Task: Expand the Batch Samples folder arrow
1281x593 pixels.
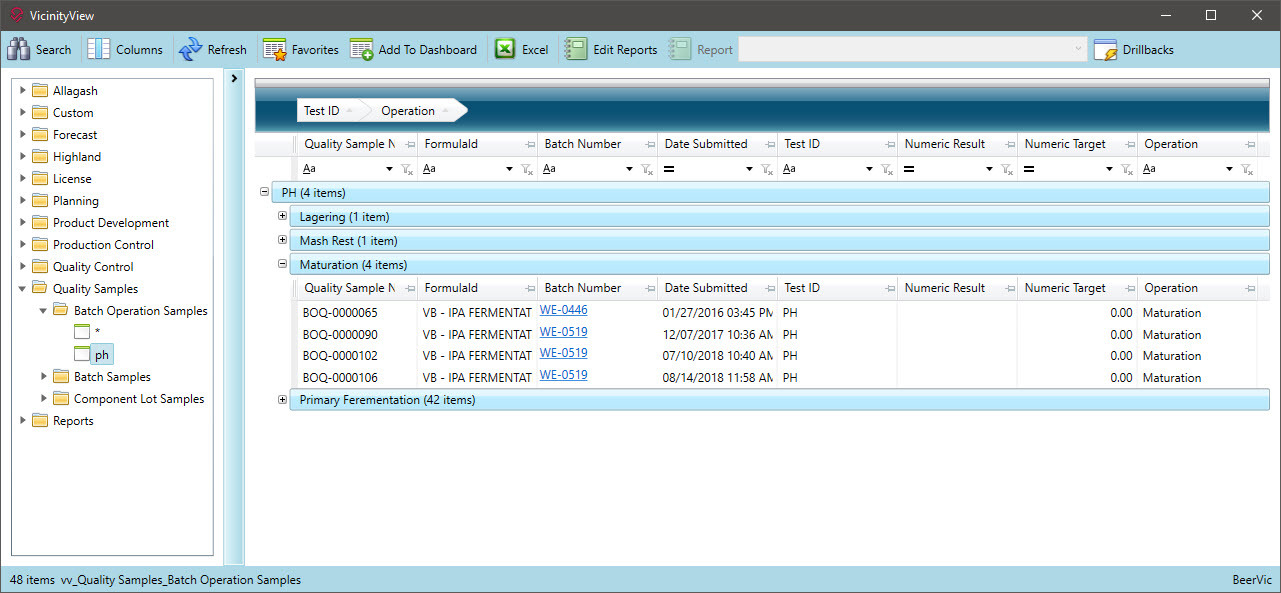Action: pos(44,377)
